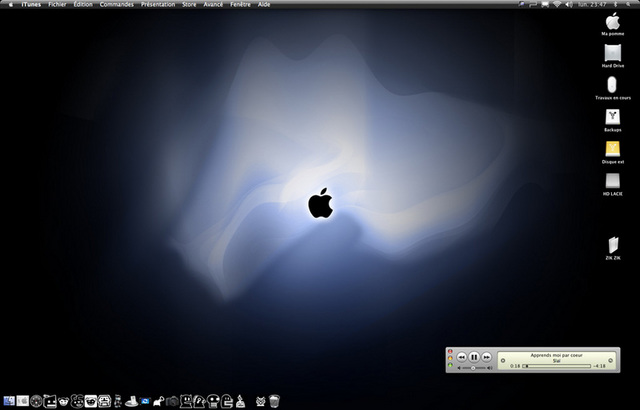Viewport: 640px width, 410px height.
Task: Click the grey Apple logo Dock icon
Action: coord(23,401)
